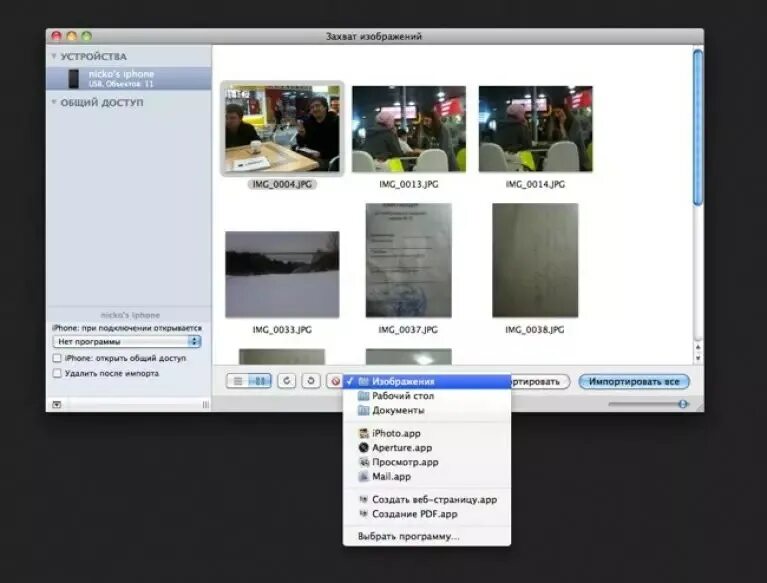Click the sidebar resize grip handle

pos(205,404)
